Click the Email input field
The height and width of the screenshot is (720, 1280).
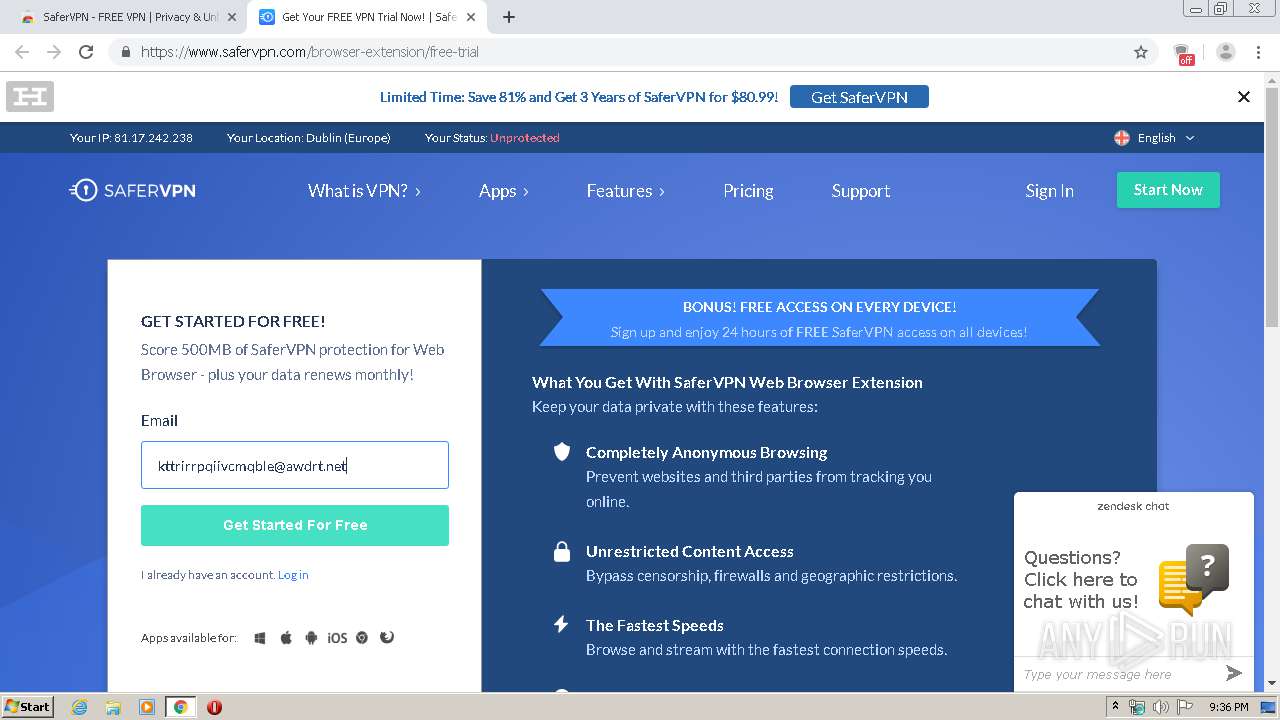[x=295, y=465]
